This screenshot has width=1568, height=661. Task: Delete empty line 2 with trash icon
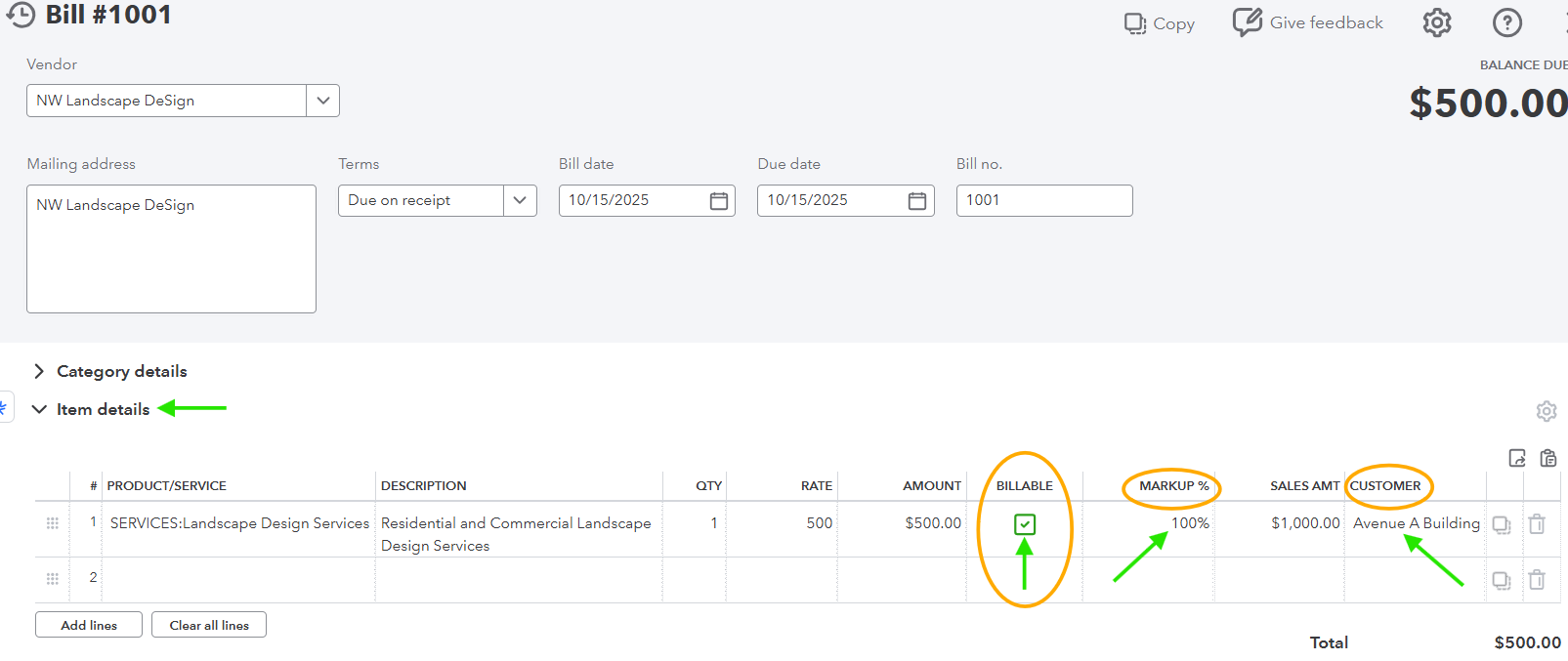point(1537,580)
